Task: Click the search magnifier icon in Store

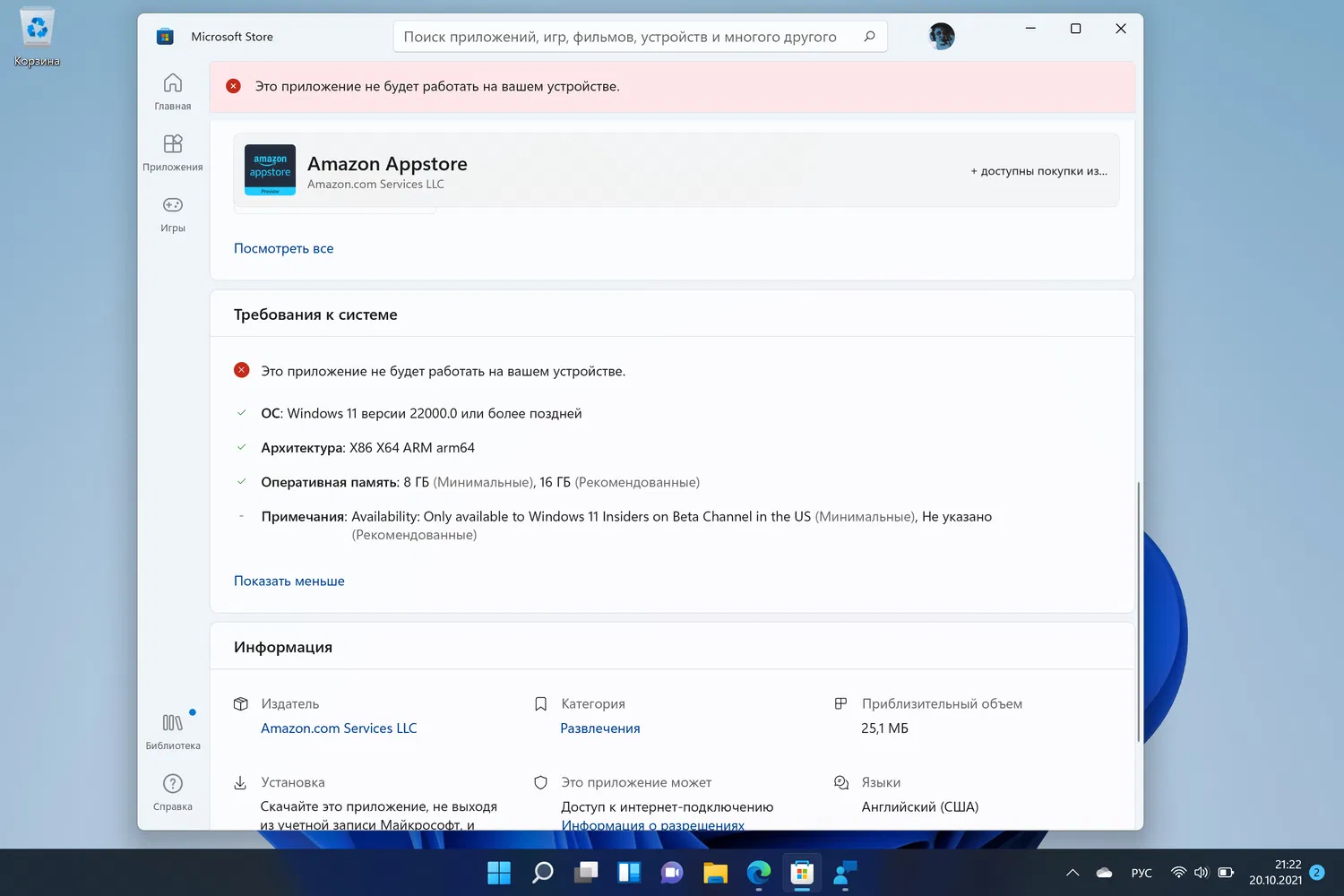Action: click(869, 37)
